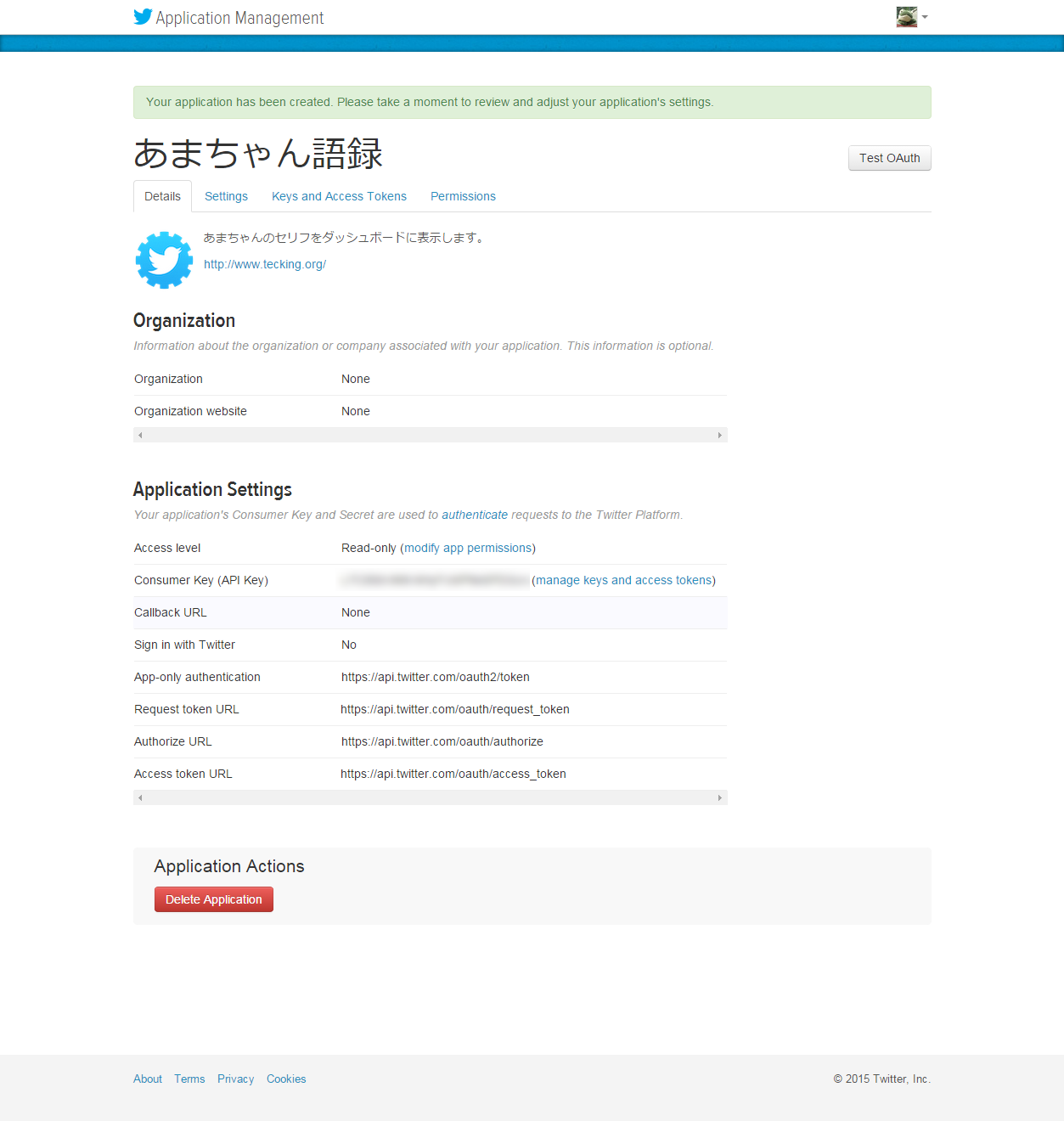Image resolution: width=1064 pixels, height=1121 pixels.
Task: Select the oauth/request_token URL value
Action: [x=455, y=709]
